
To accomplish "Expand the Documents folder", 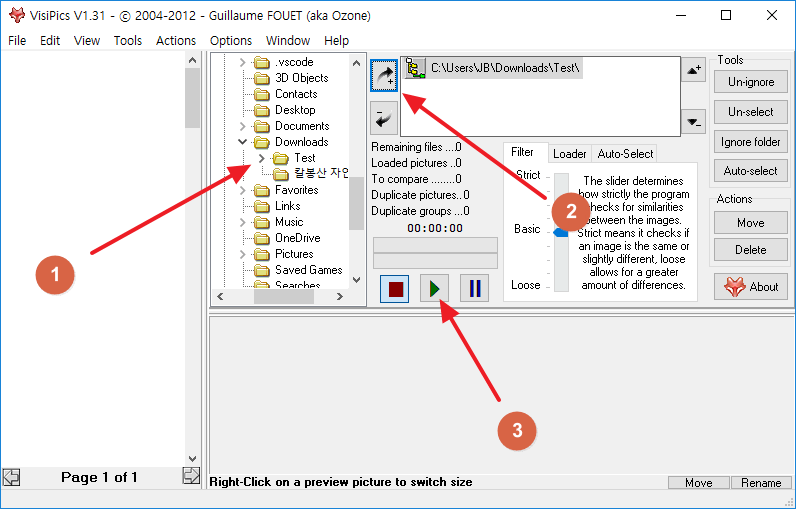I will tap(242, 126).
